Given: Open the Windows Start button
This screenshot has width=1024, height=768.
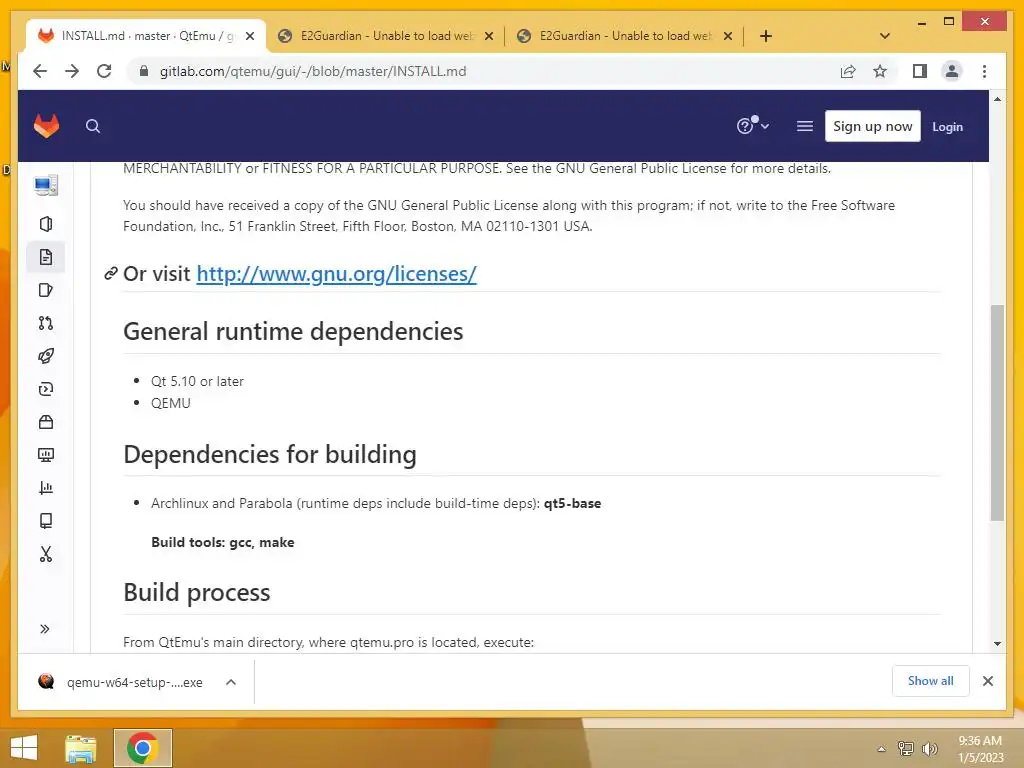Looking at the screenshot, I should click(24, 748).
